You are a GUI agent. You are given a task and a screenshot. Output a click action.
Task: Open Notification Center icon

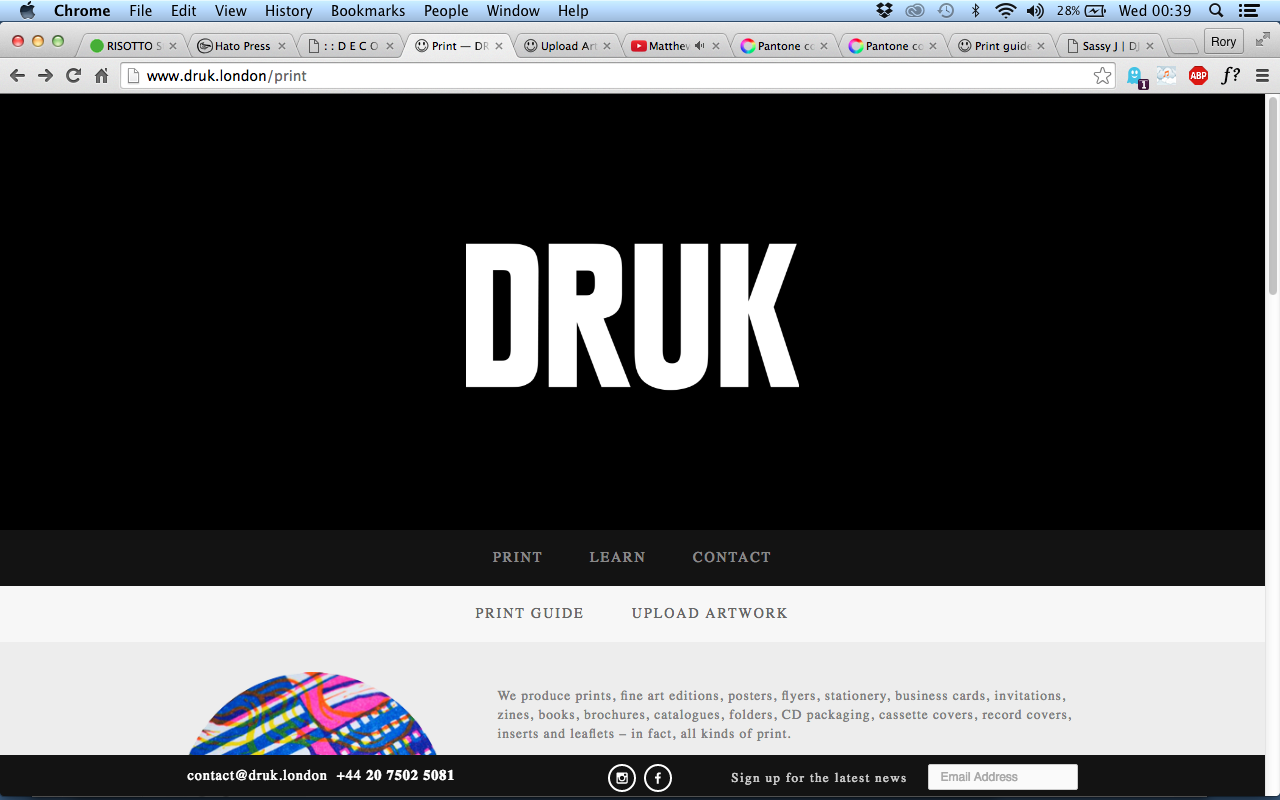tap(1248, 11)
